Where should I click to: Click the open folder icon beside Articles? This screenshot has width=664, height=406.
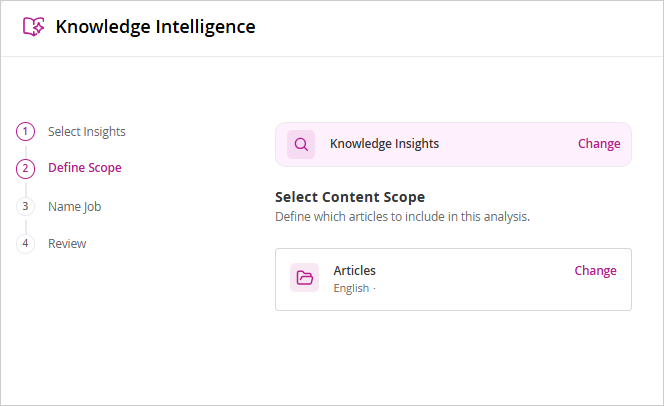click(304, 278)
